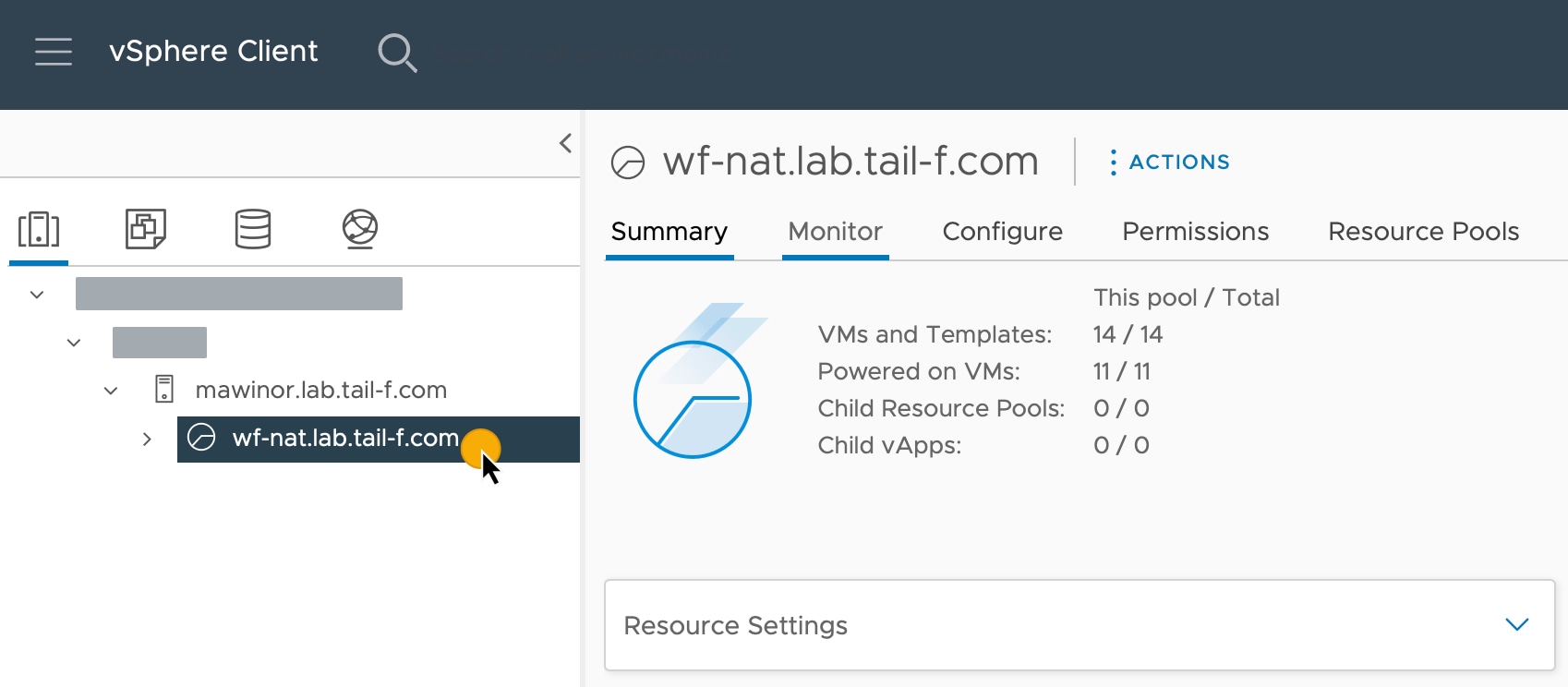The height and width of the screenshot is (687, 1568).
Task: Collapse the second-level cluster tree node
Action: pos(73,342)
